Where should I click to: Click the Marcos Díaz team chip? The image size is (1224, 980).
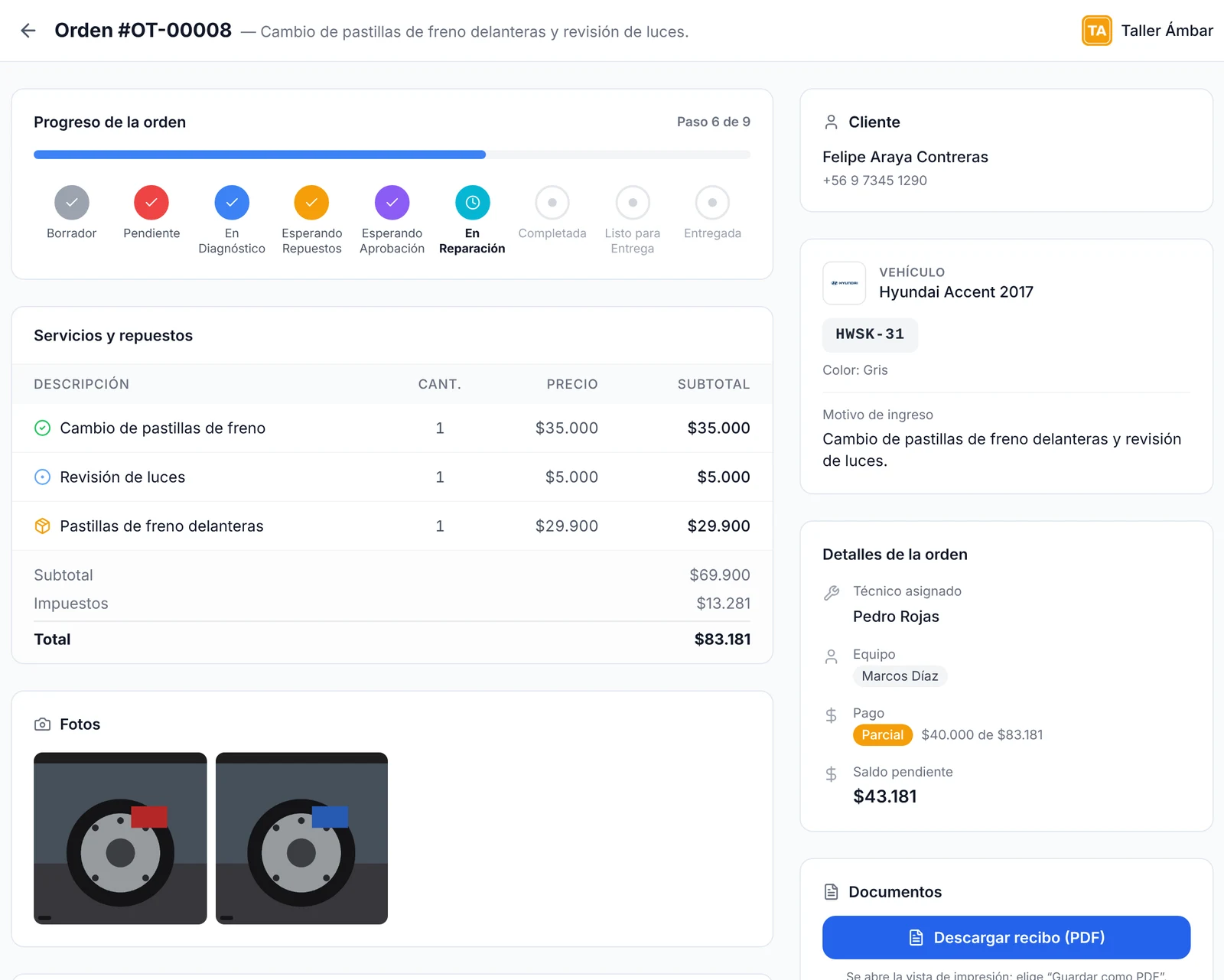point(900,676)
